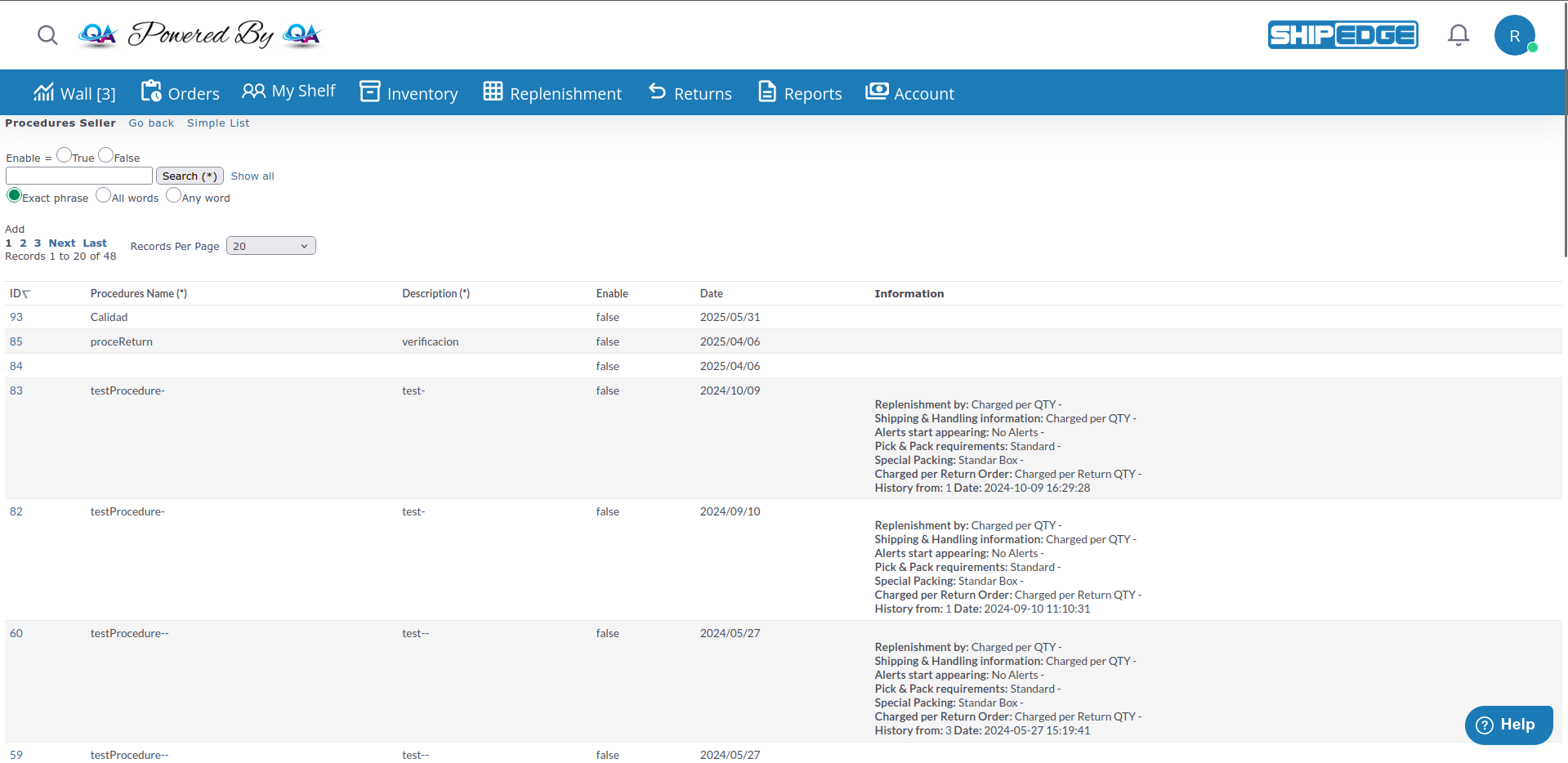Click the Returns arrow icon
This screenshot has height=763, width=1568.
(x=657, y=91)
